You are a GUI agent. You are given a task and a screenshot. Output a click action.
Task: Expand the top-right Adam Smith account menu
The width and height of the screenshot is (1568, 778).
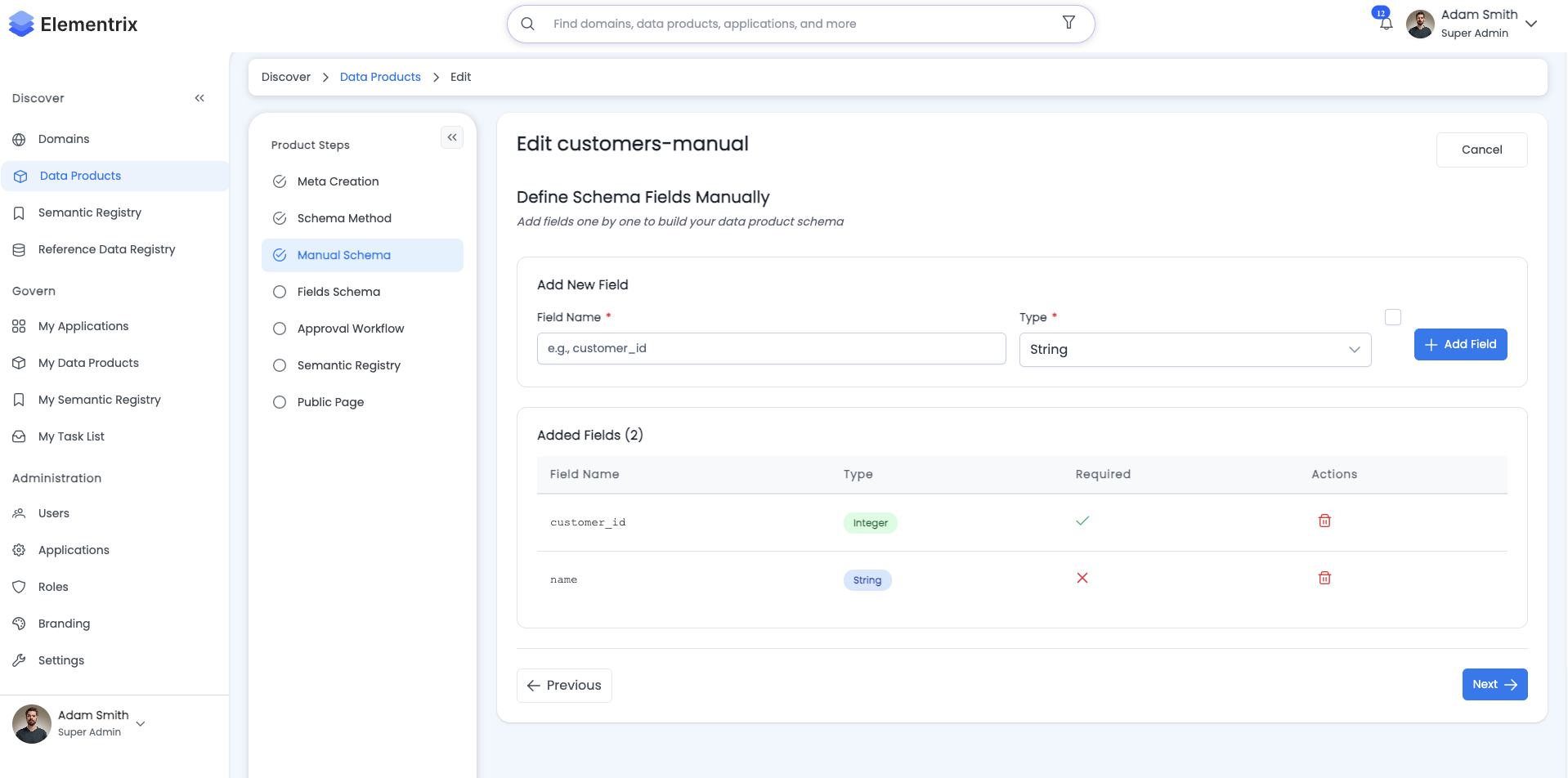click(x=1531, y=24)
